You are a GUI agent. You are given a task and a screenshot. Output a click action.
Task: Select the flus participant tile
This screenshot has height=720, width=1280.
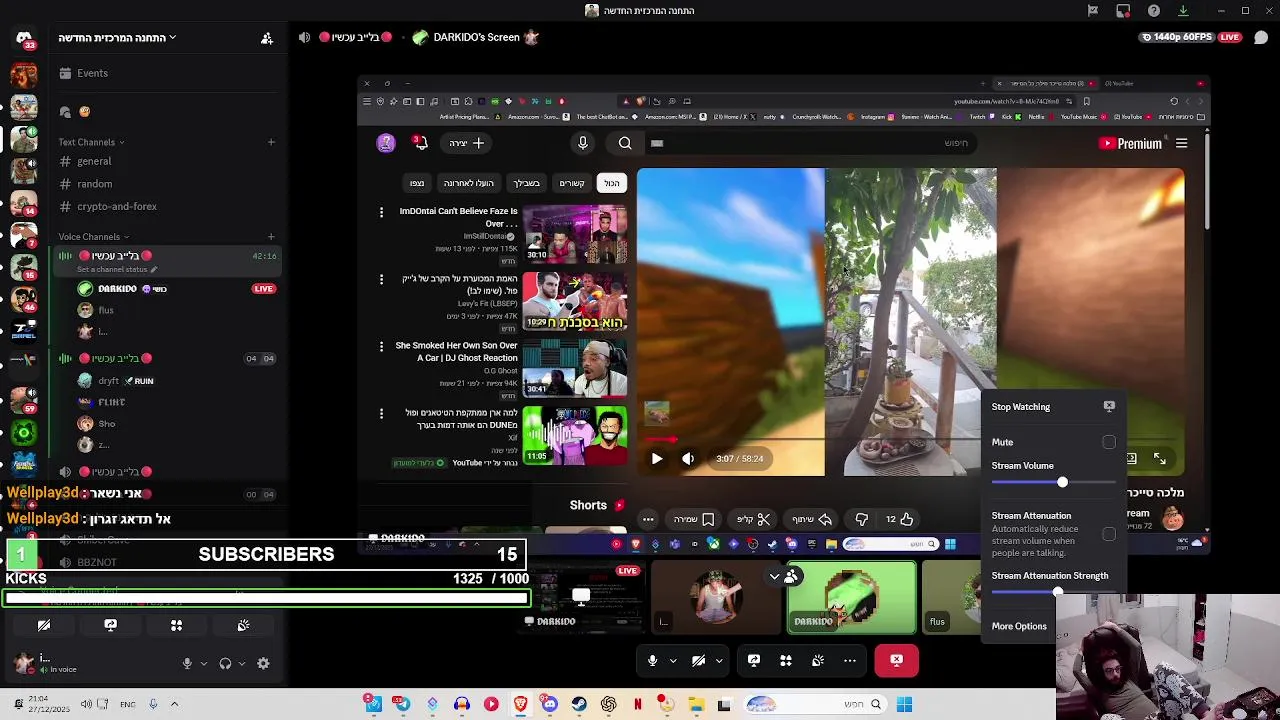[x=951, y=598]
